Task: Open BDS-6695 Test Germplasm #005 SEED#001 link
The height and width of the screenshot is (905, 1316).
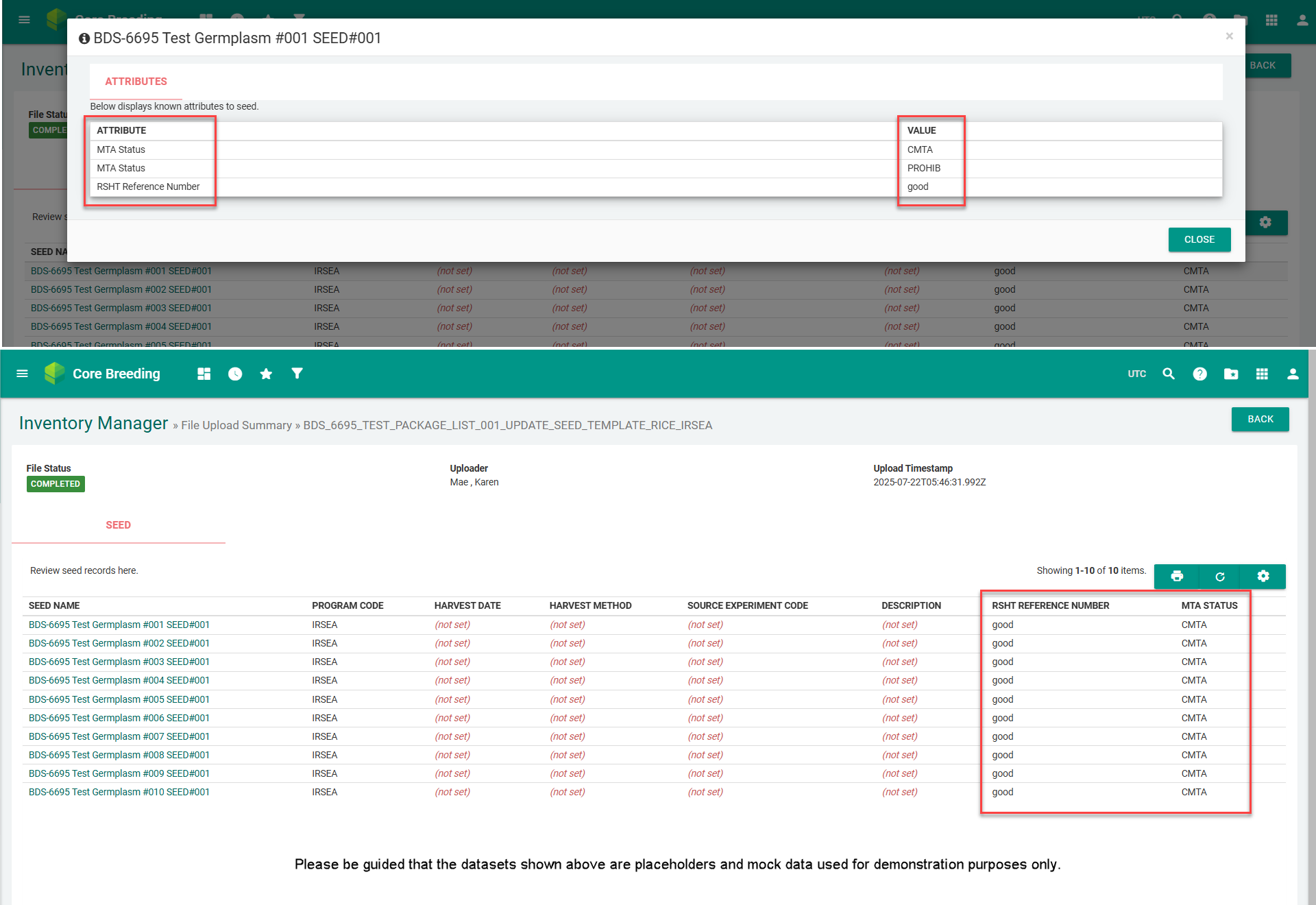Action: click(119, 699)
